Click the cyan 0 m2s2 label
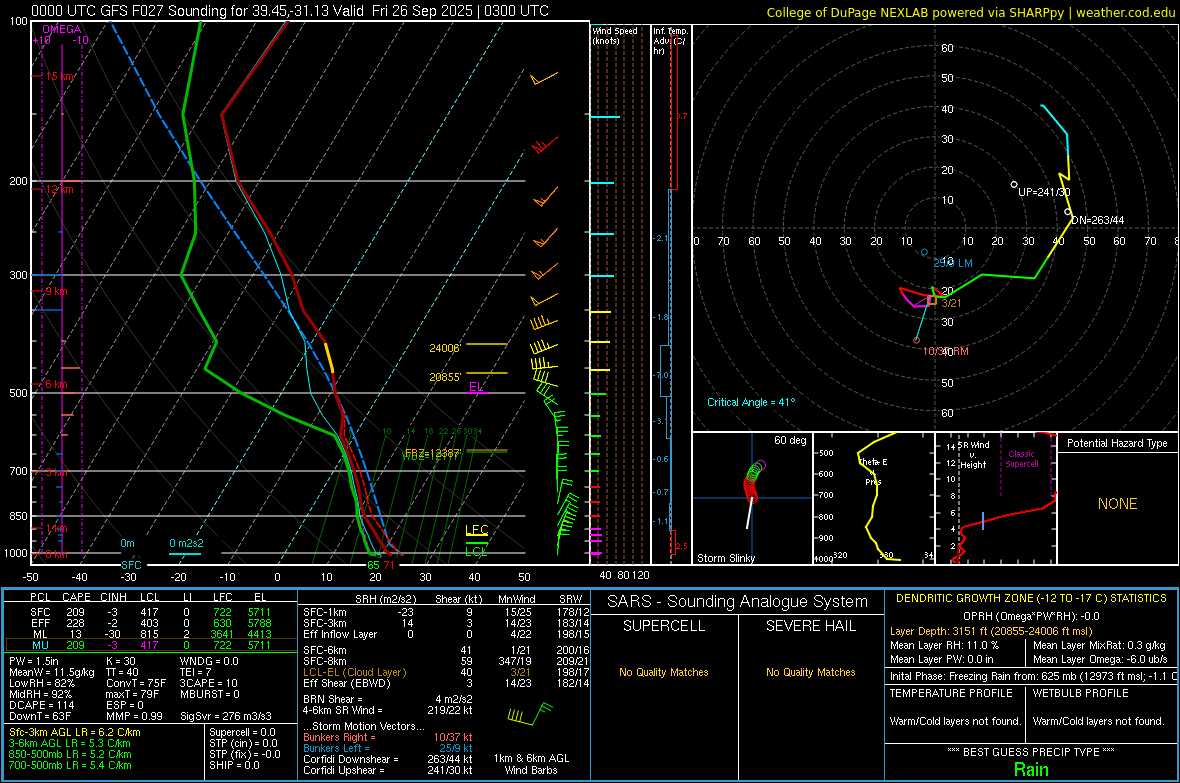The height and width of the screenshot is (783, 1180). click(186, 543)
